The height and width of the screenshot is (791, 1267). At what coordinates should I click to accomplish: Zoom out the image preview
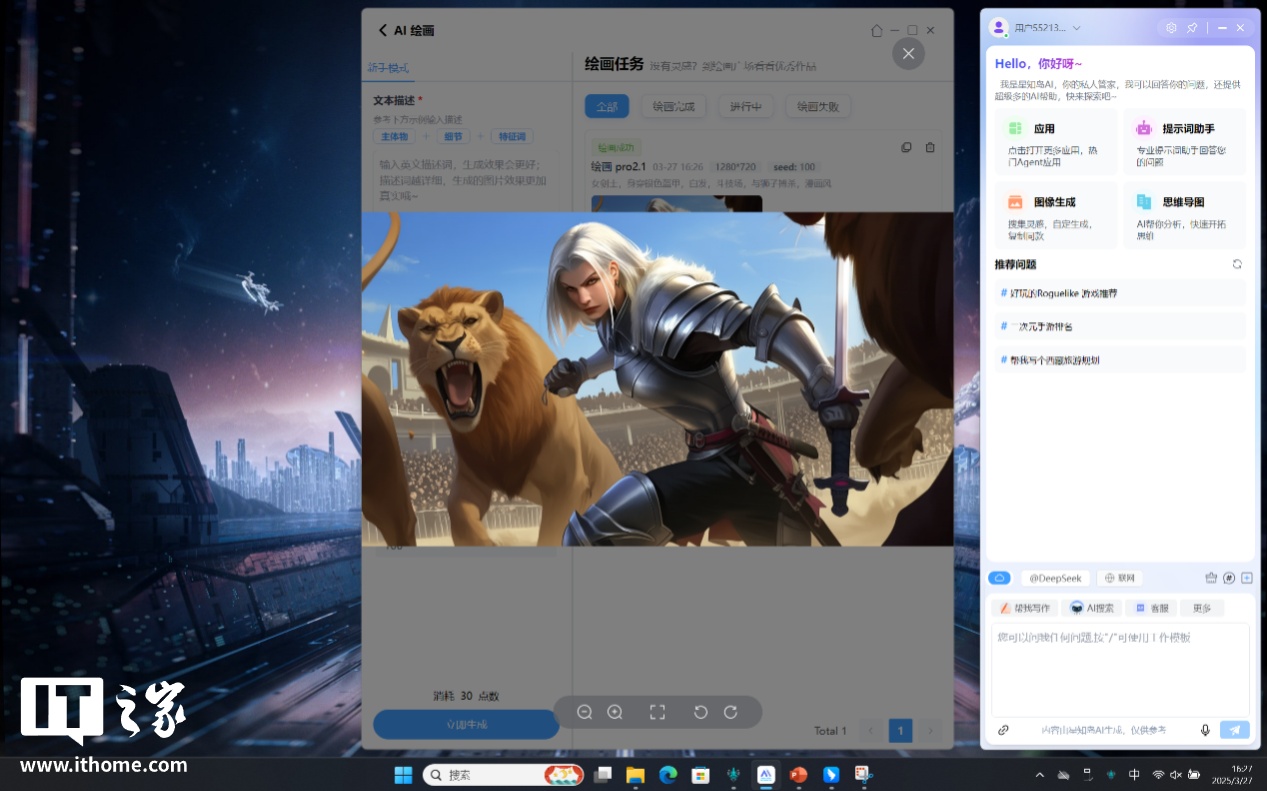coord(585,712)
